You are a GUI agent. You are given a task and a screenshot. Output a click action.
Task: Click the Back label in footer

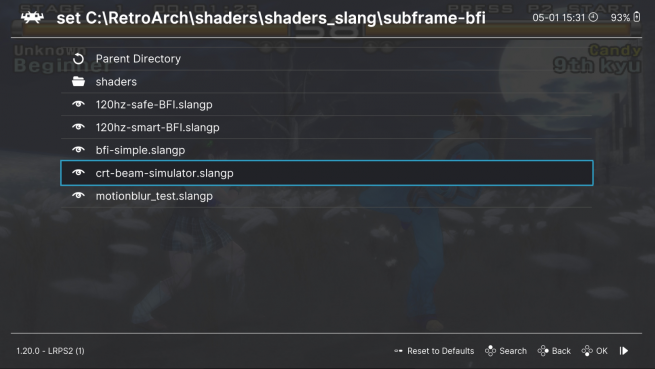point(561,351)
